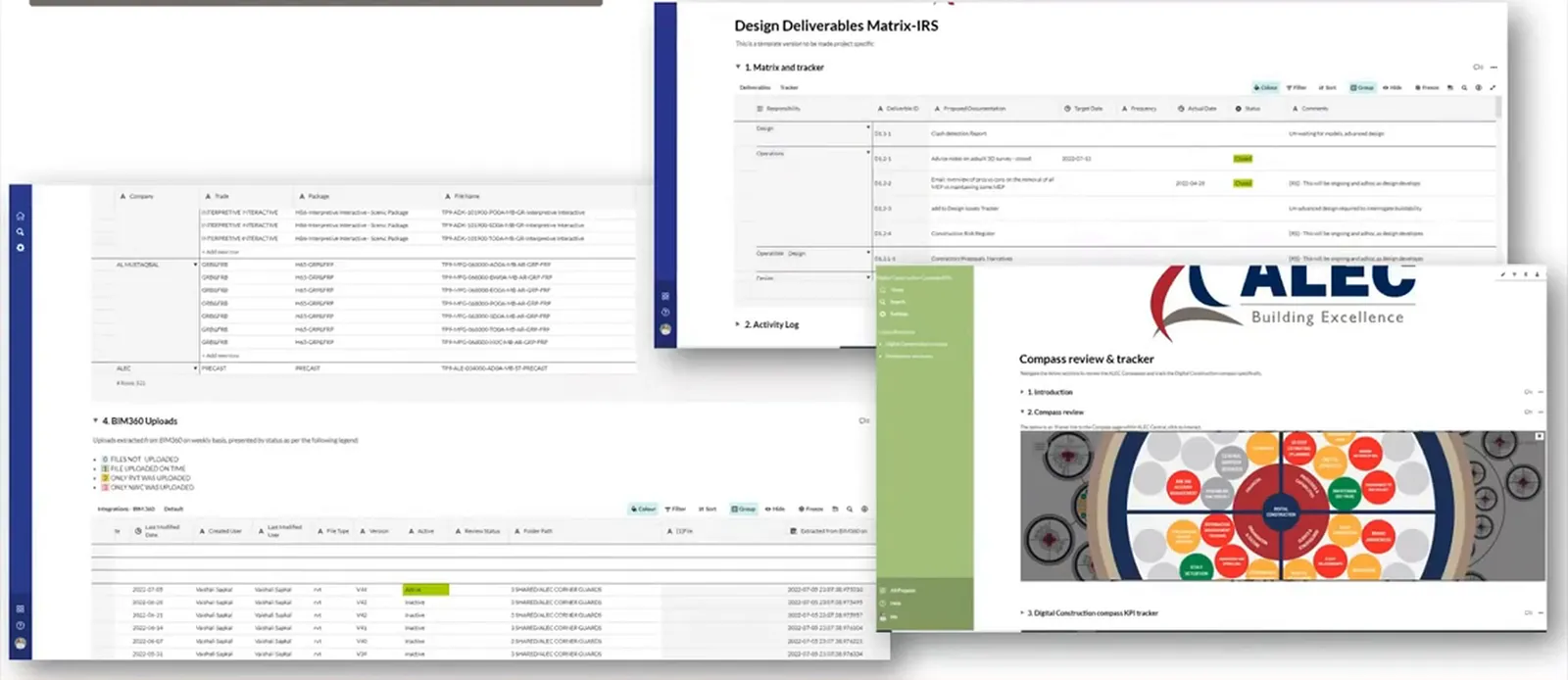Open user avatar at bottom of left blue sidebar

(20, 644)
